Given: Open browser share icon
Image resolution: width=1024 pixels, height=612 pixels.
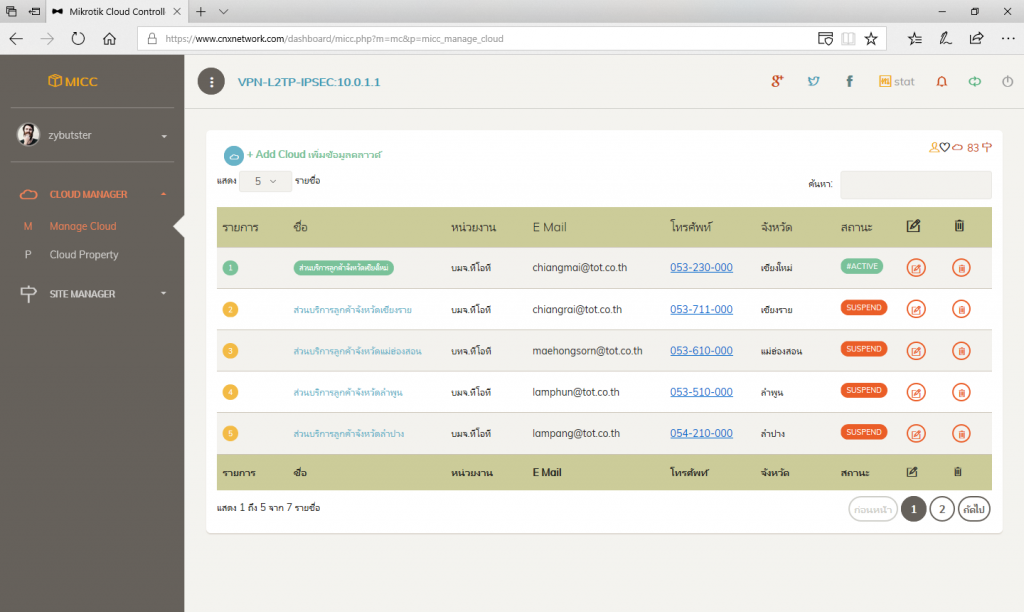Looking at the screenshot, I should (976, 39).
